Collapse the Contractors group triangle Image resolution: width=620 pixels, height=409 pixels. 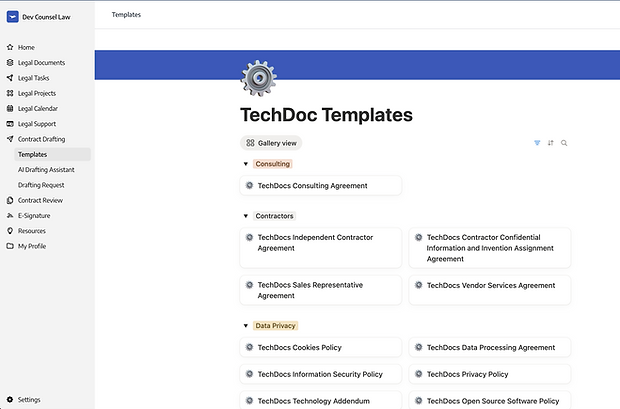click(246, 216)
